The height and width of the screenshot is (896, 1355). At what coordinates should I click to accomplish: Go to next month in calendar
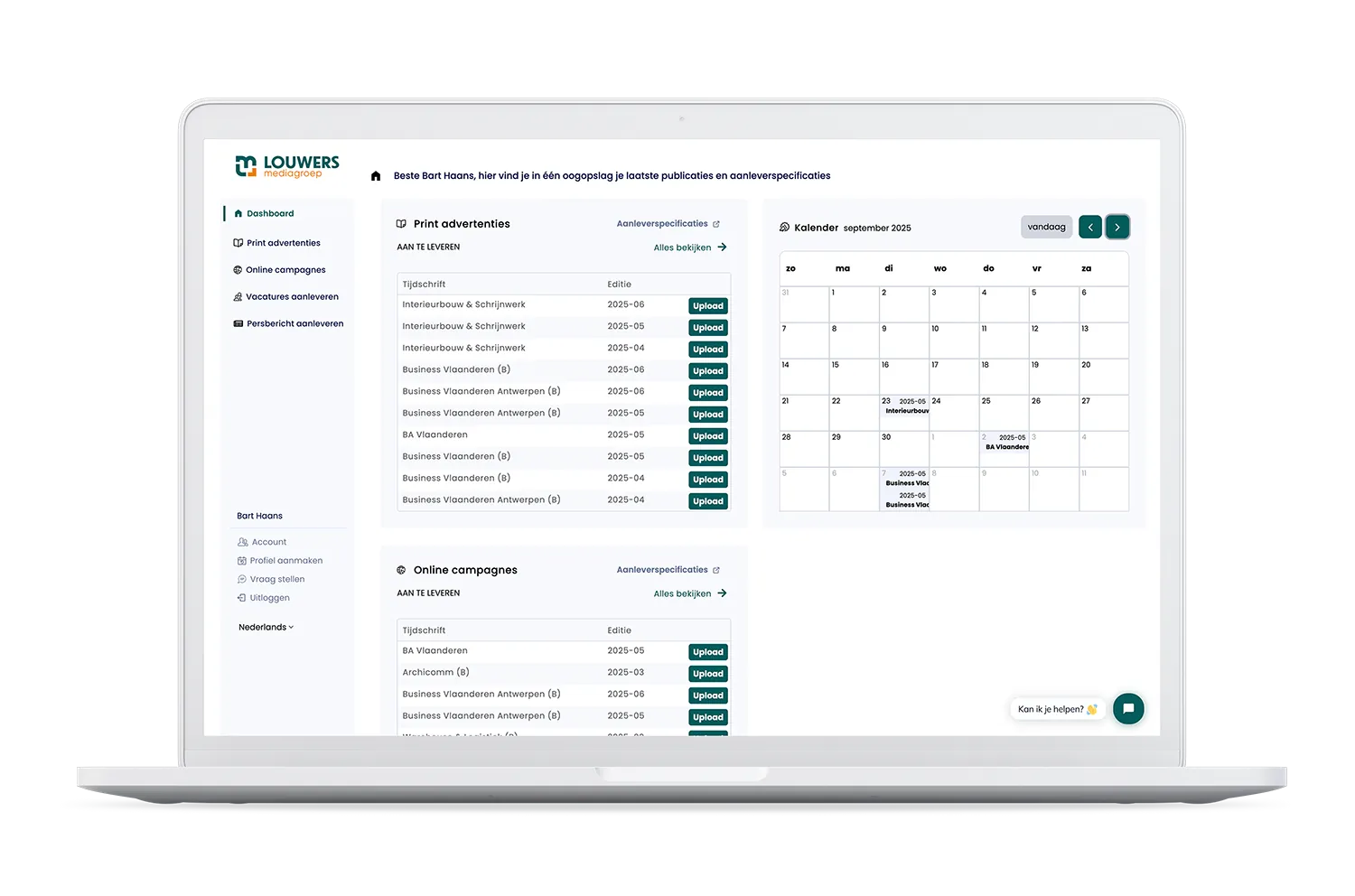[1117, 227]
